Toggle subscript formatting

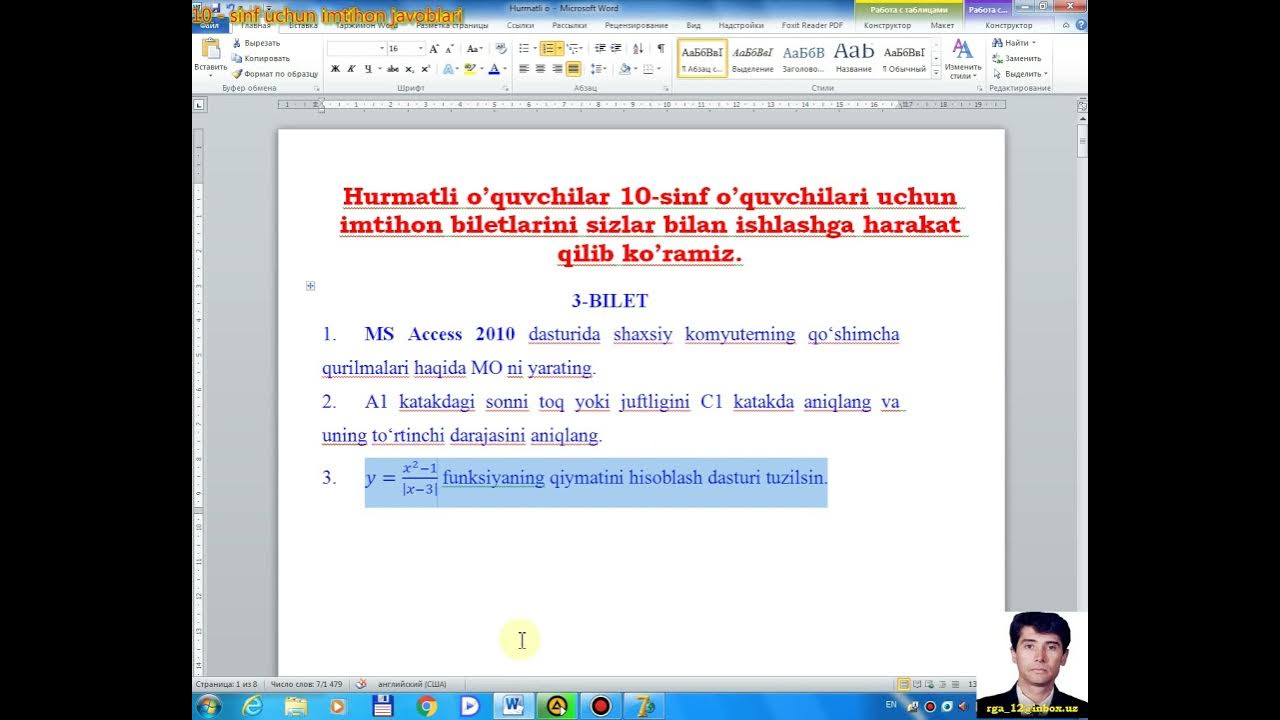(410, 69)
